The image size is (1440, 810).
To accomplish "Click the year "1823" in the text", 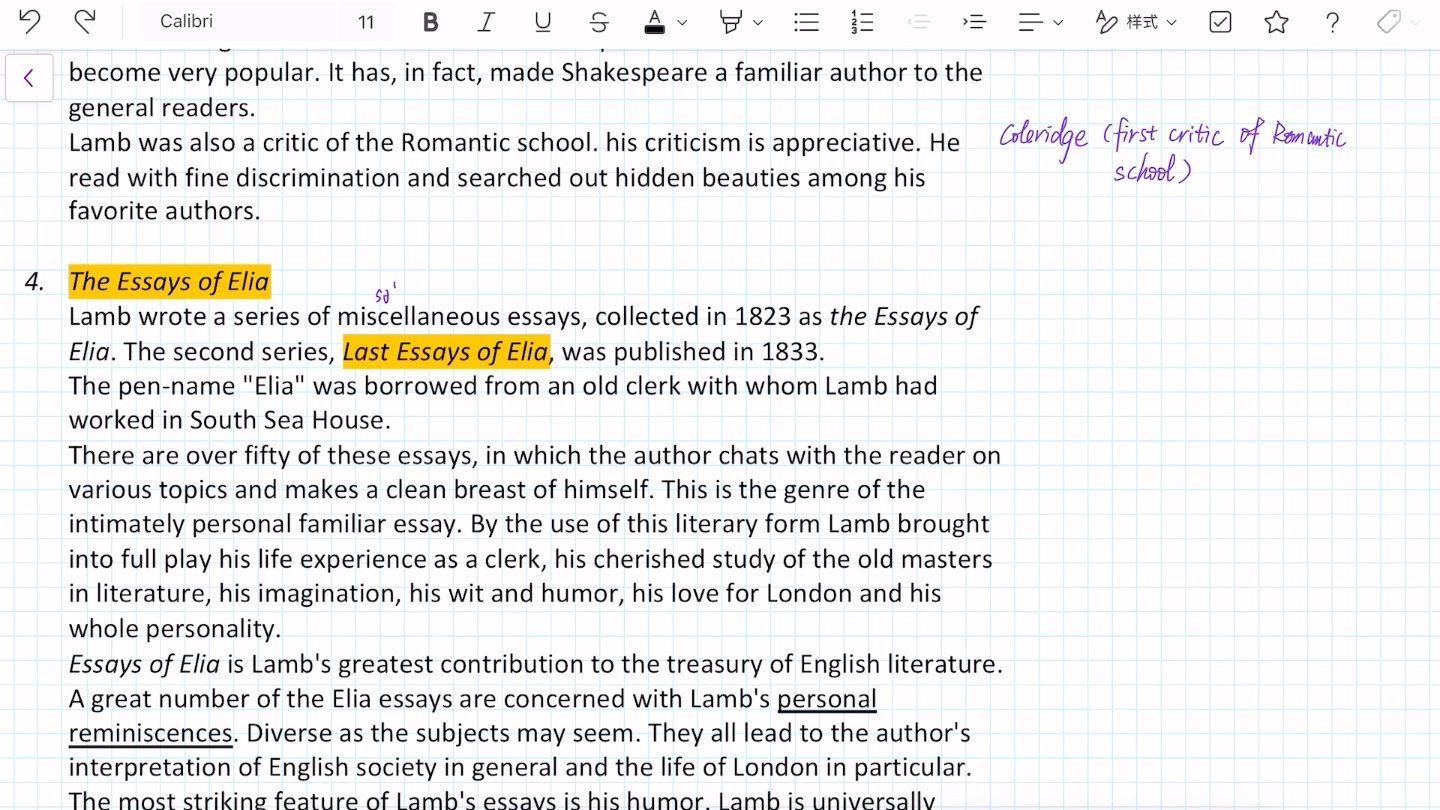I will tap(762, 317).
